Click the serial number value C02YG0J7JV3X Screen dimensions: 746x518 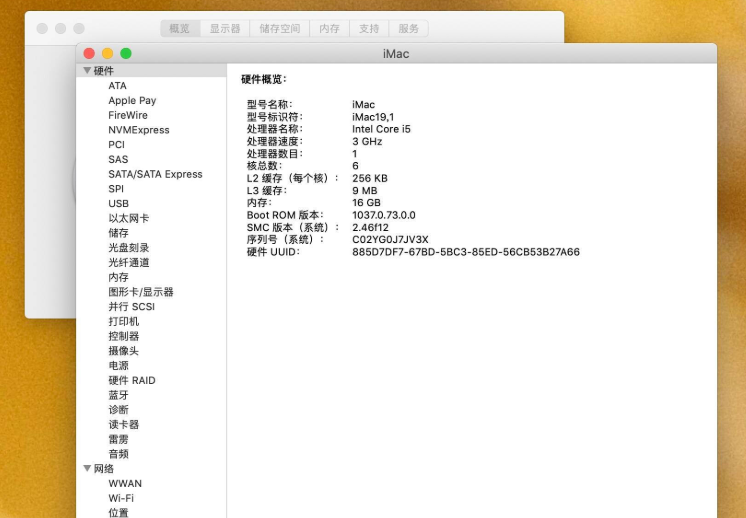(x=390, y=240)
